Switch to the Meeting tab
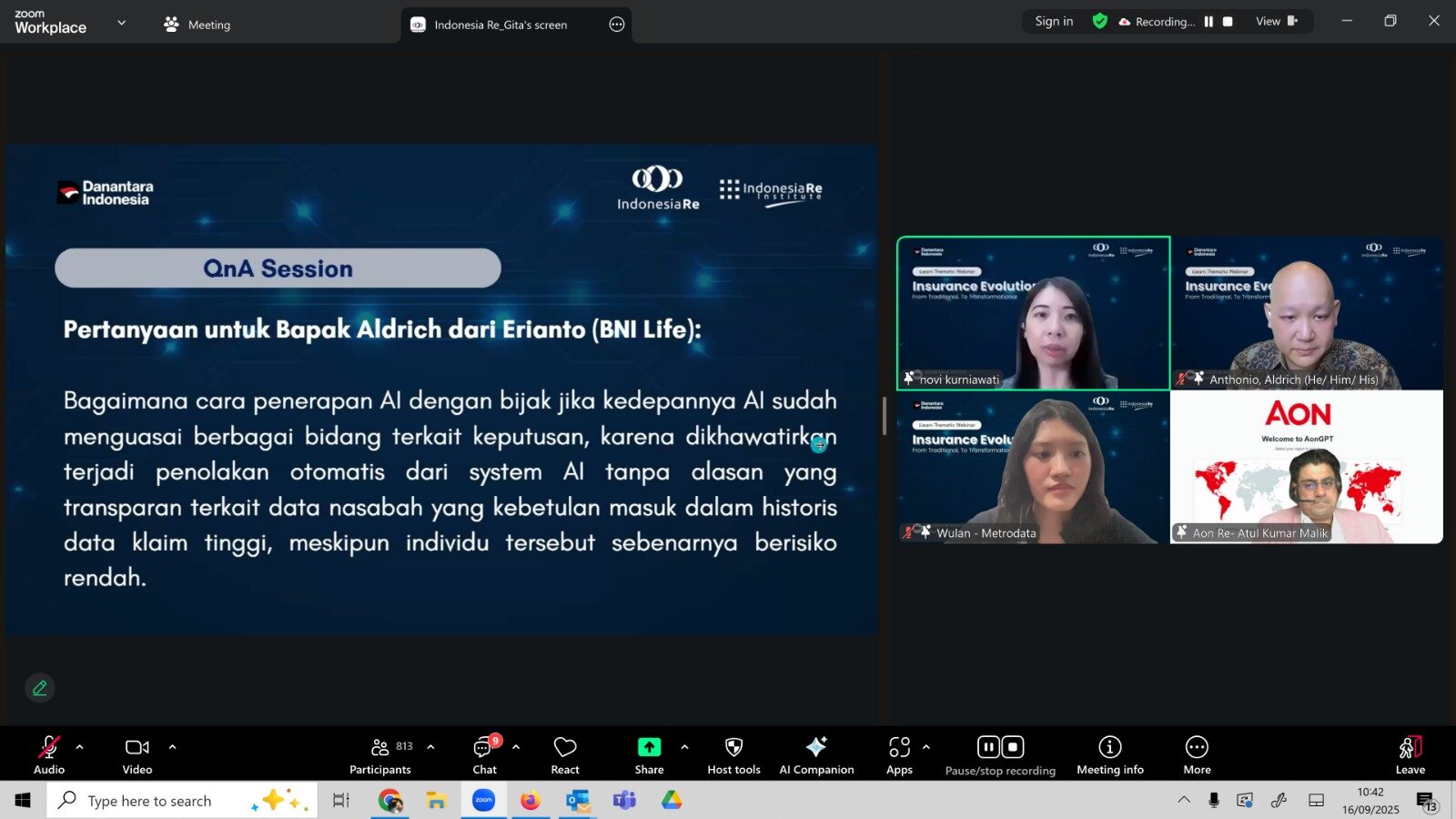This screenshot has height=819, width=1456. click(x=197, y=25)
